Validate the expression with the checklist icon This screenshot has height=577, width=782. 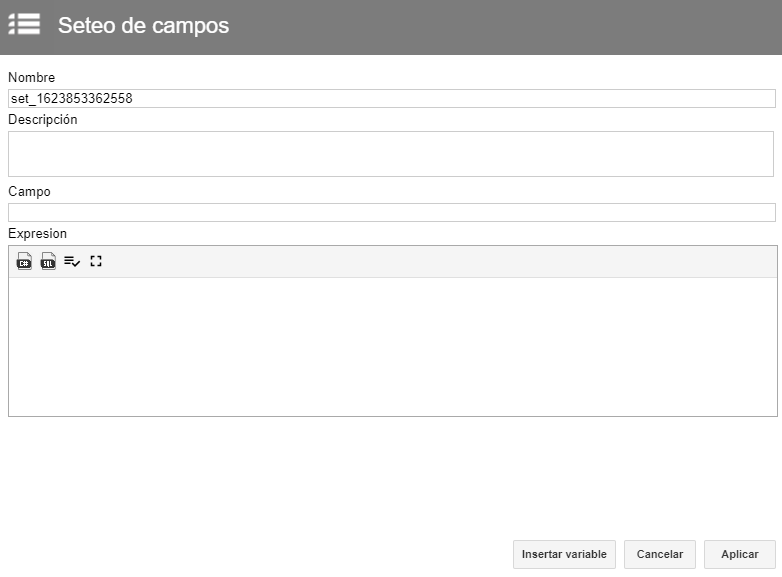tap(72, 261)
